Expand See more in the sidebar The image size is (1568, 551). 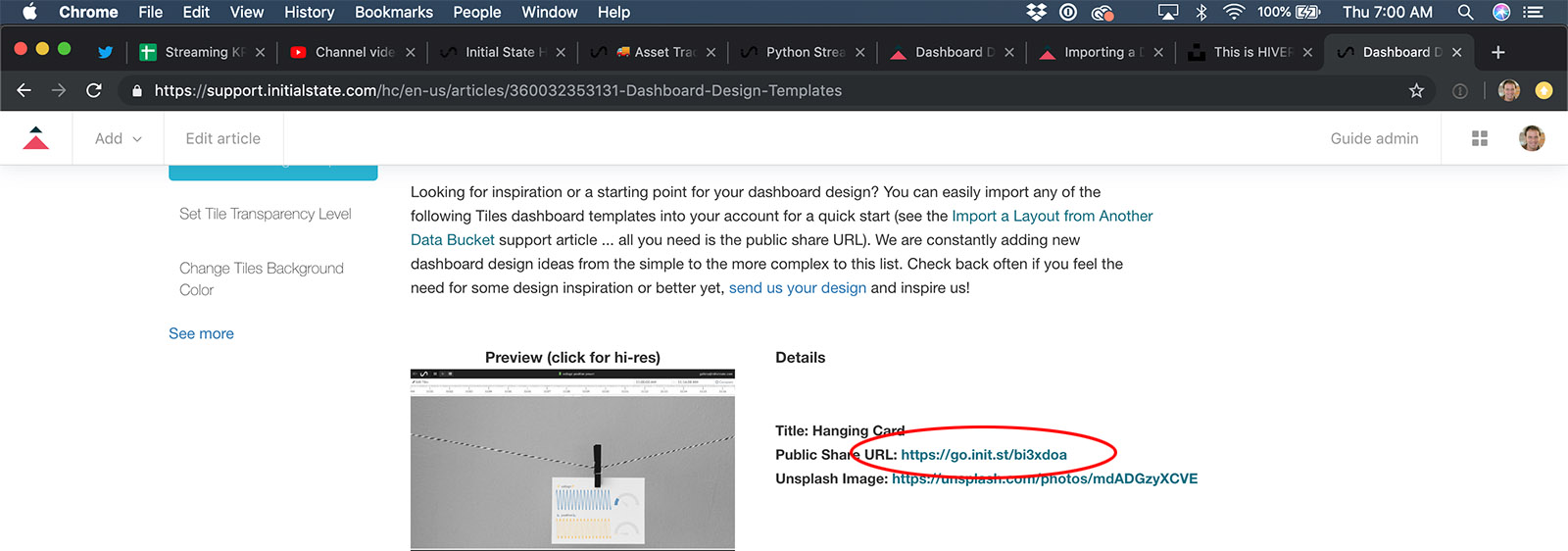click(x=201, y=333)
